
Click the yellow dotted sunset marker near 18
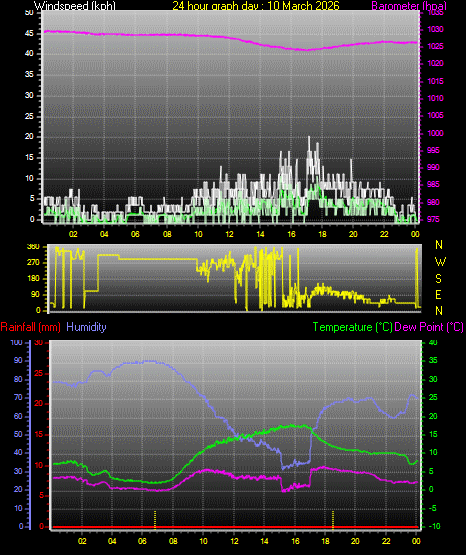coord(333,519)
